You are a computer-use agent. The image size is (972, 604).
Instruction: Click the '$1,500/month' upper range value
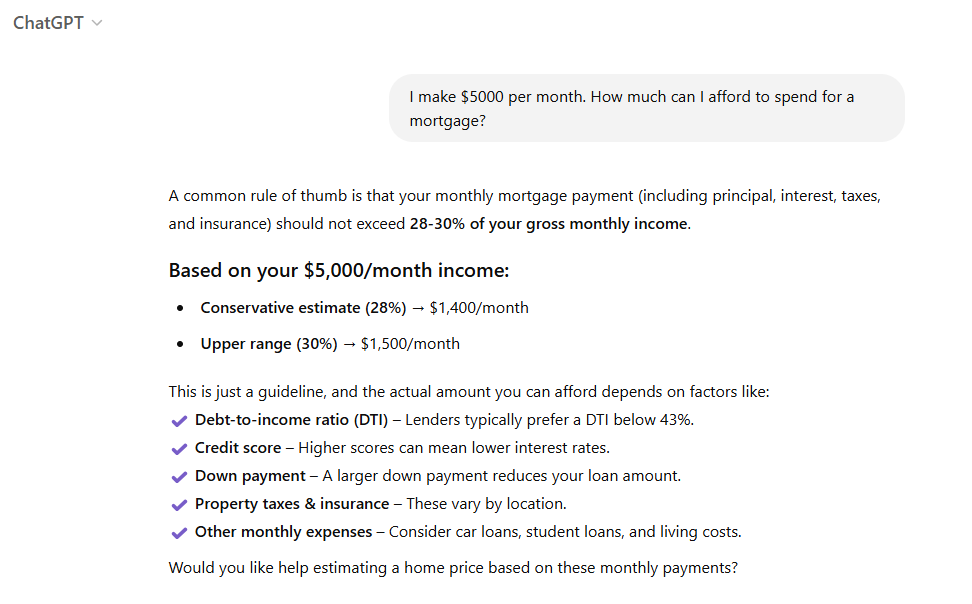tap(410, 344)
